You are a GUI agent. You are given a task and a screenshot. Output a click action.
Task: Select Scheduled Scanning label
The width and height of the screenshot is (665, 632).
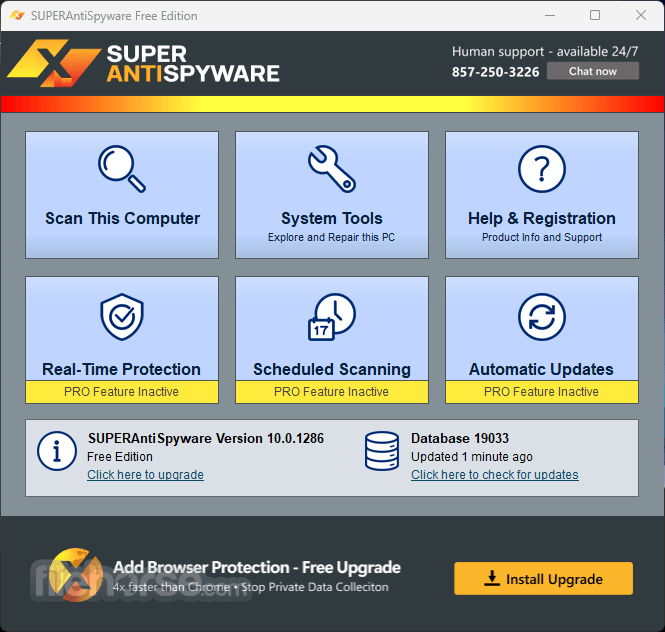pos(332,369)
